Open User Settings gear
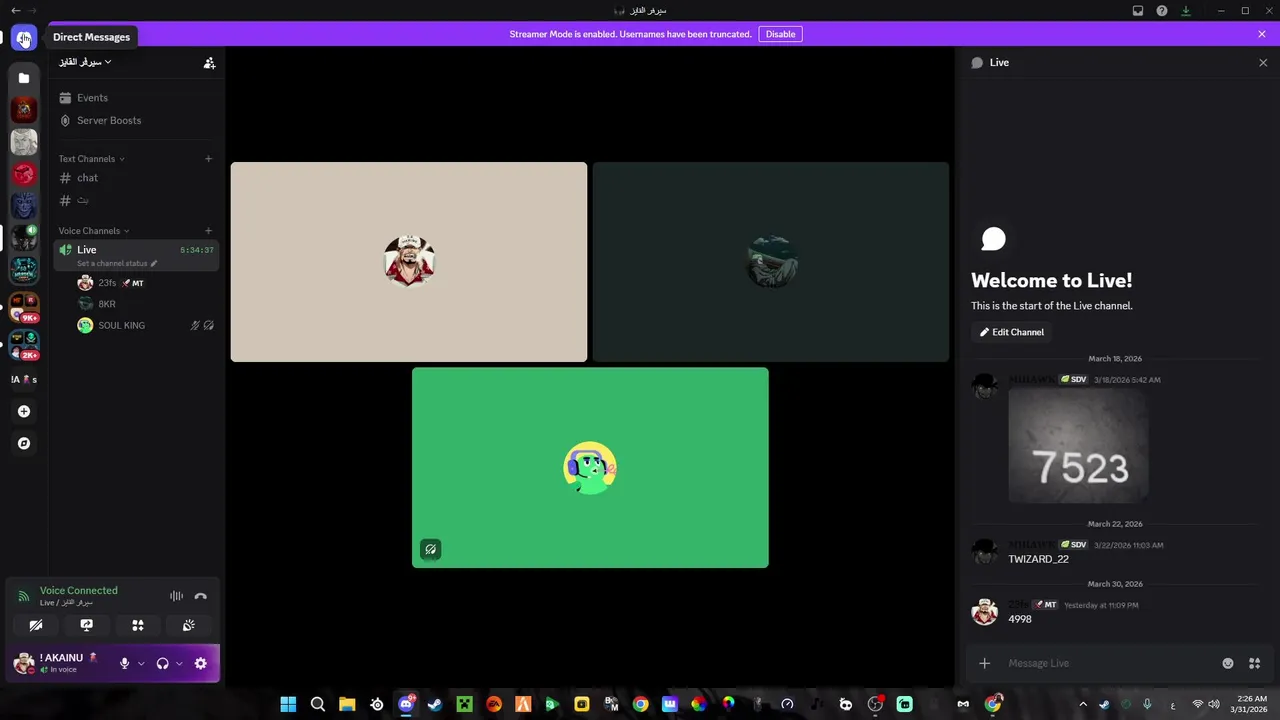Viewport: 1280px width, 720px height. 201,663
